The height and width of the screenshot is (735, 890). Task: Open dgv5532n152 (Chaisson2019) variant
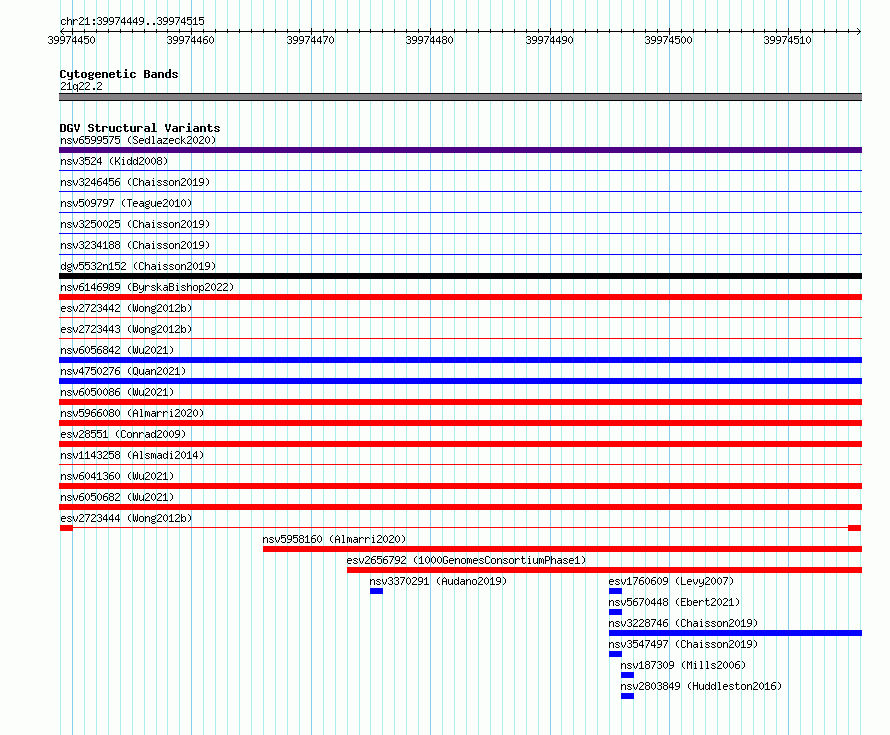tap(138, 266)
